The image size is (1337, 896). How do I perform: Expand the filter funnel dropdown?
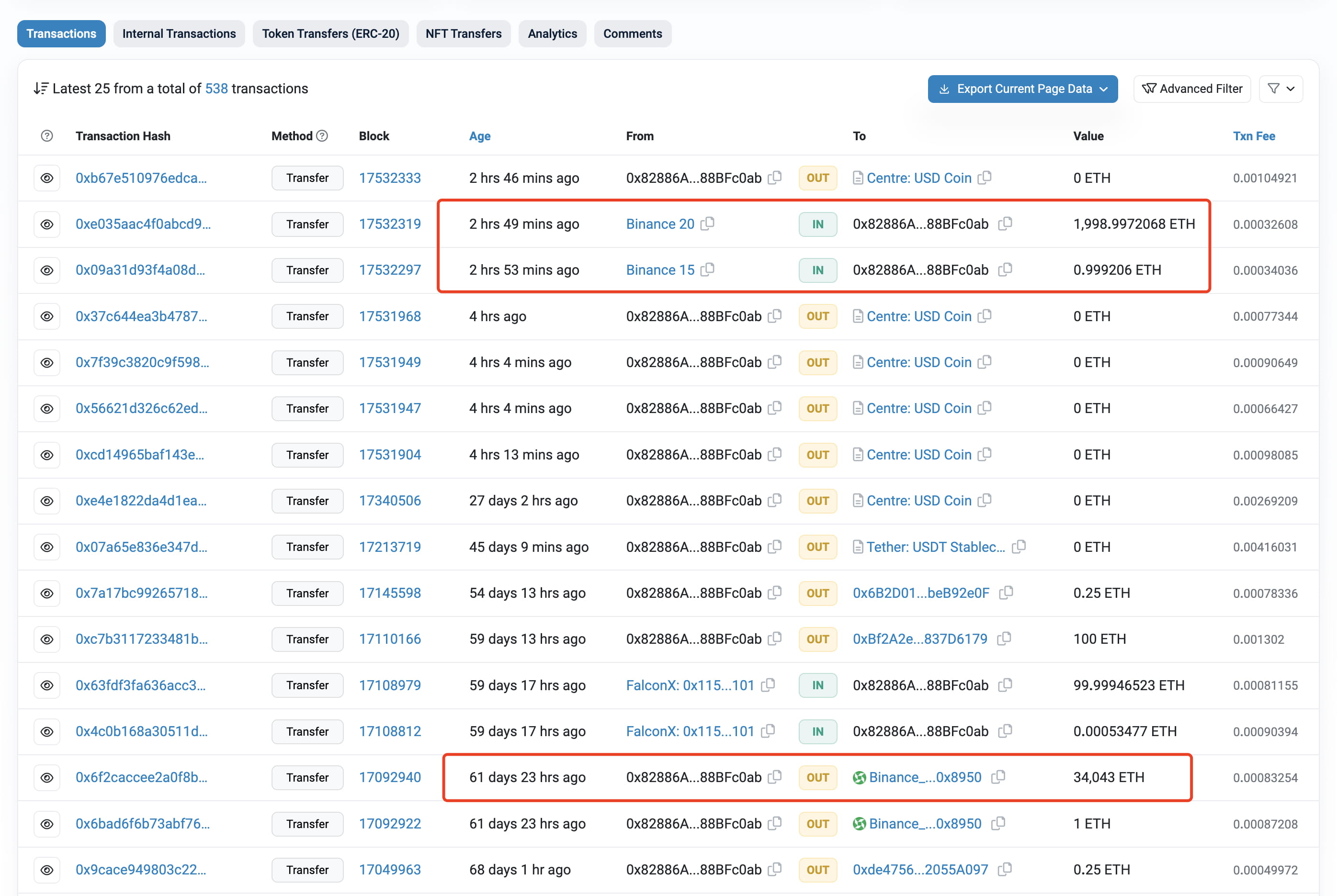click(1281, 89)
